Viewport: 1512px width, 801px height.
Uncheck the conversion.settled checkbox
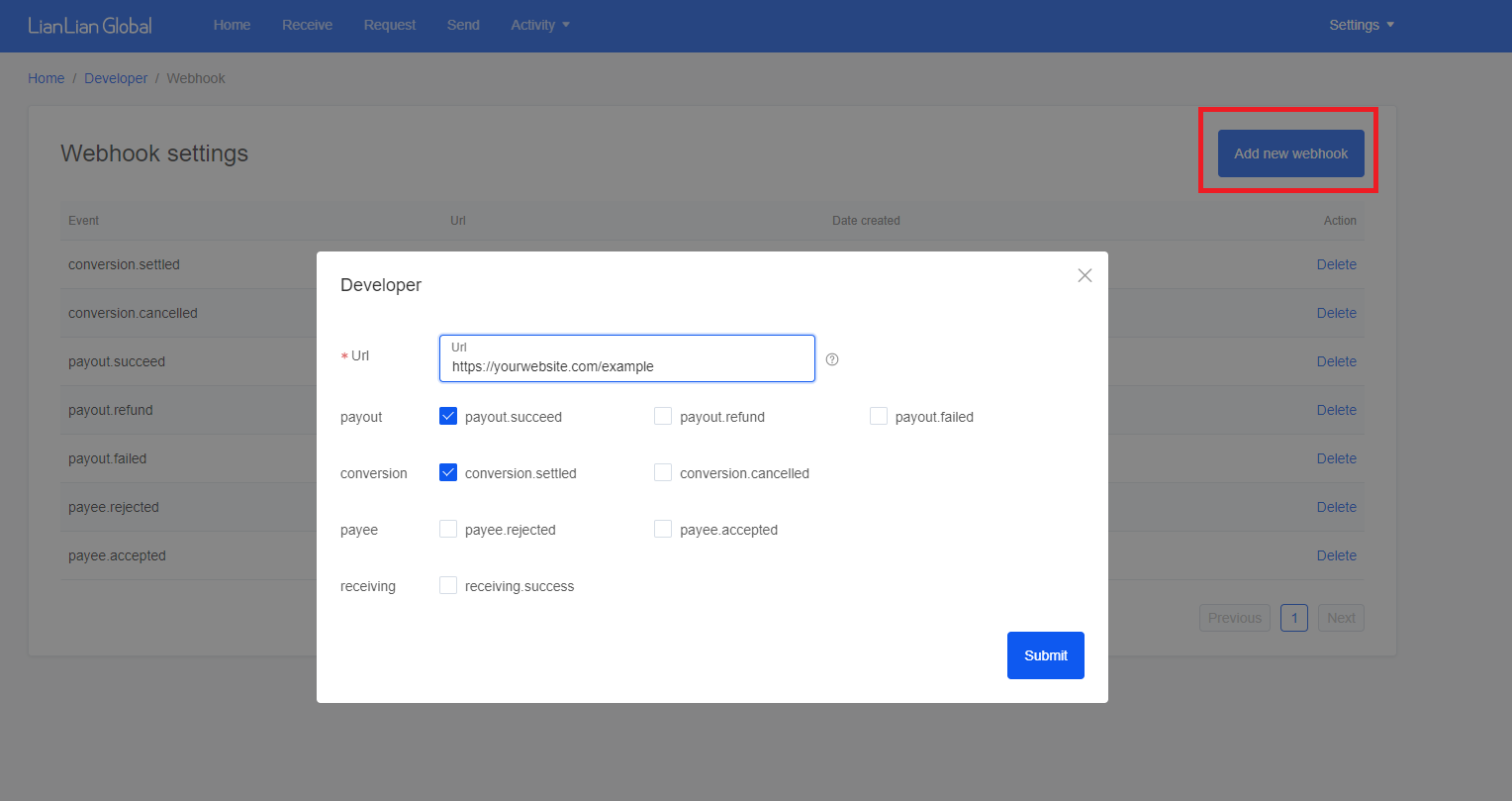(448, 473)
